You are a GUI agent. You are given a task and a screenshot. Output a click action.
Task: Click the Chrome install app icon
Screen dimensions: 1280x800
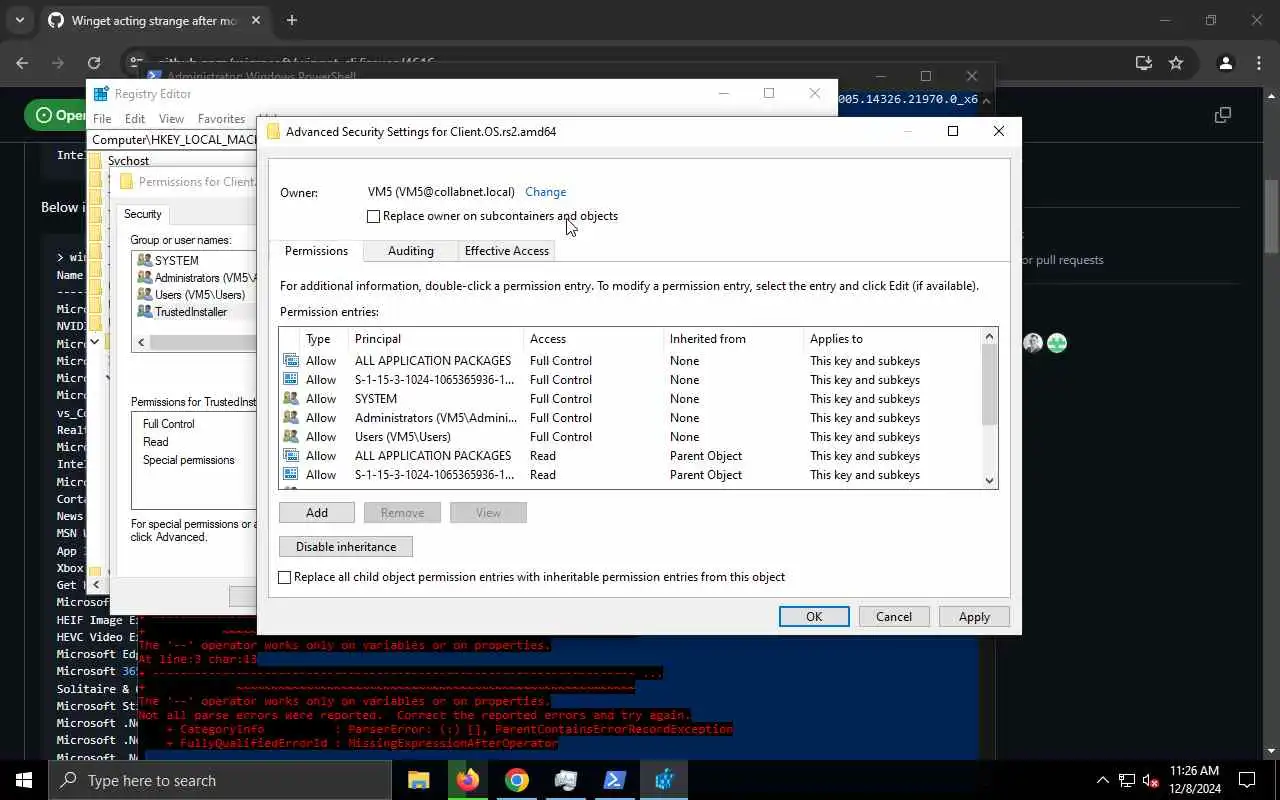click(x=1144, y=63)
